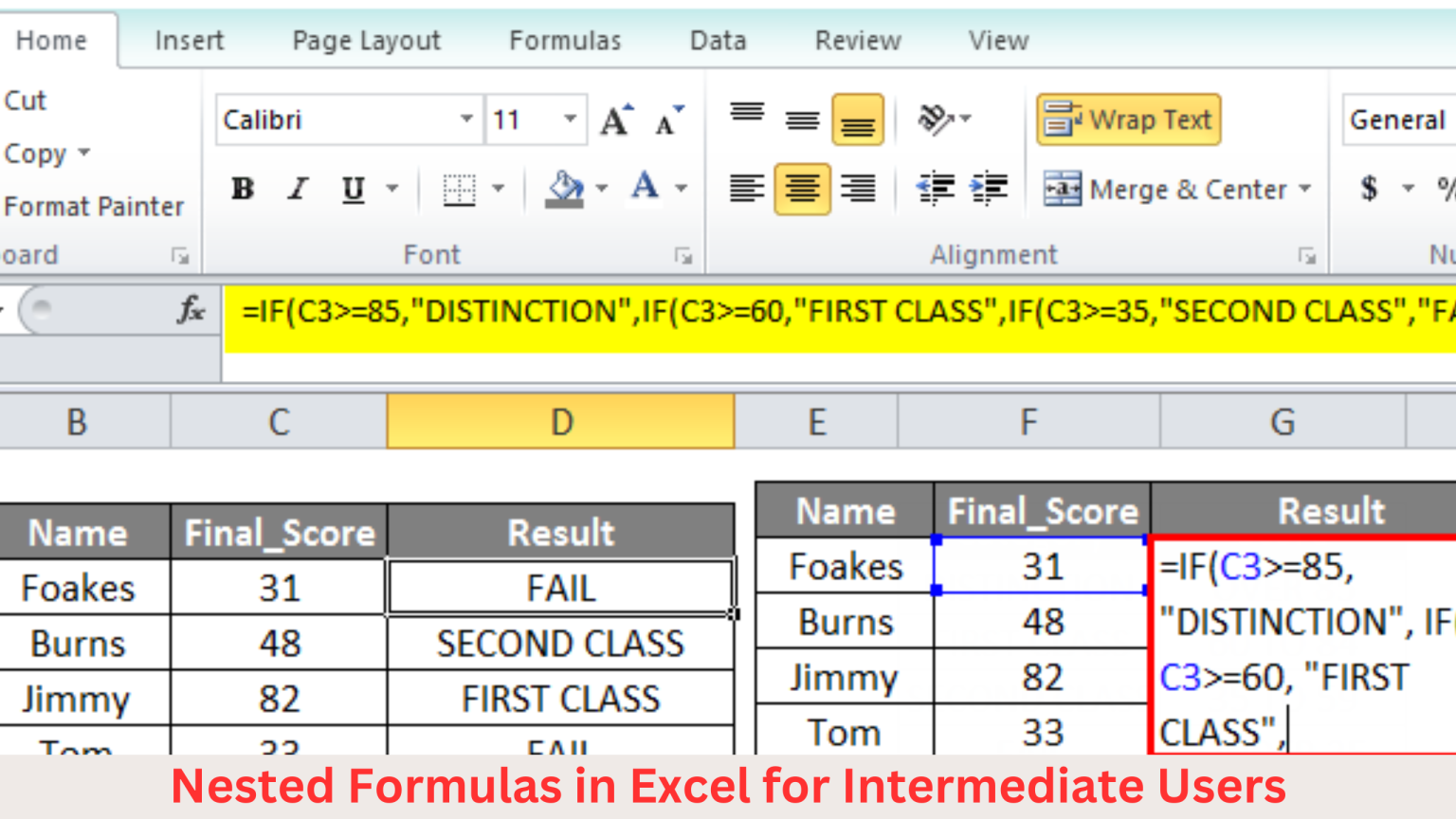Screen dimensions: 1456x819
Task: Open the Page Layout tab
Action: pyautogui.click(x=366, y=41)
